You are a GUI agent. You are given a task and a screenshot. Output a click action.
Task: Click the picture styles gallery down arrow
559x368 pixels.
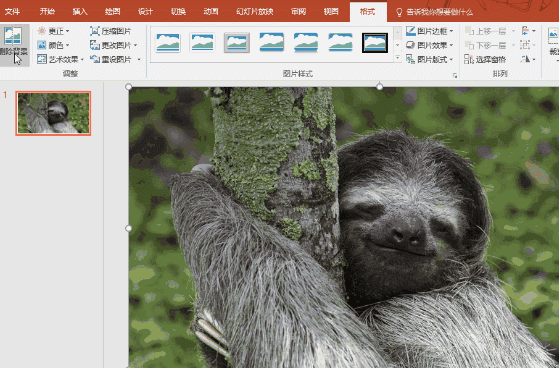pyautogui.click(x=398, y=45)
